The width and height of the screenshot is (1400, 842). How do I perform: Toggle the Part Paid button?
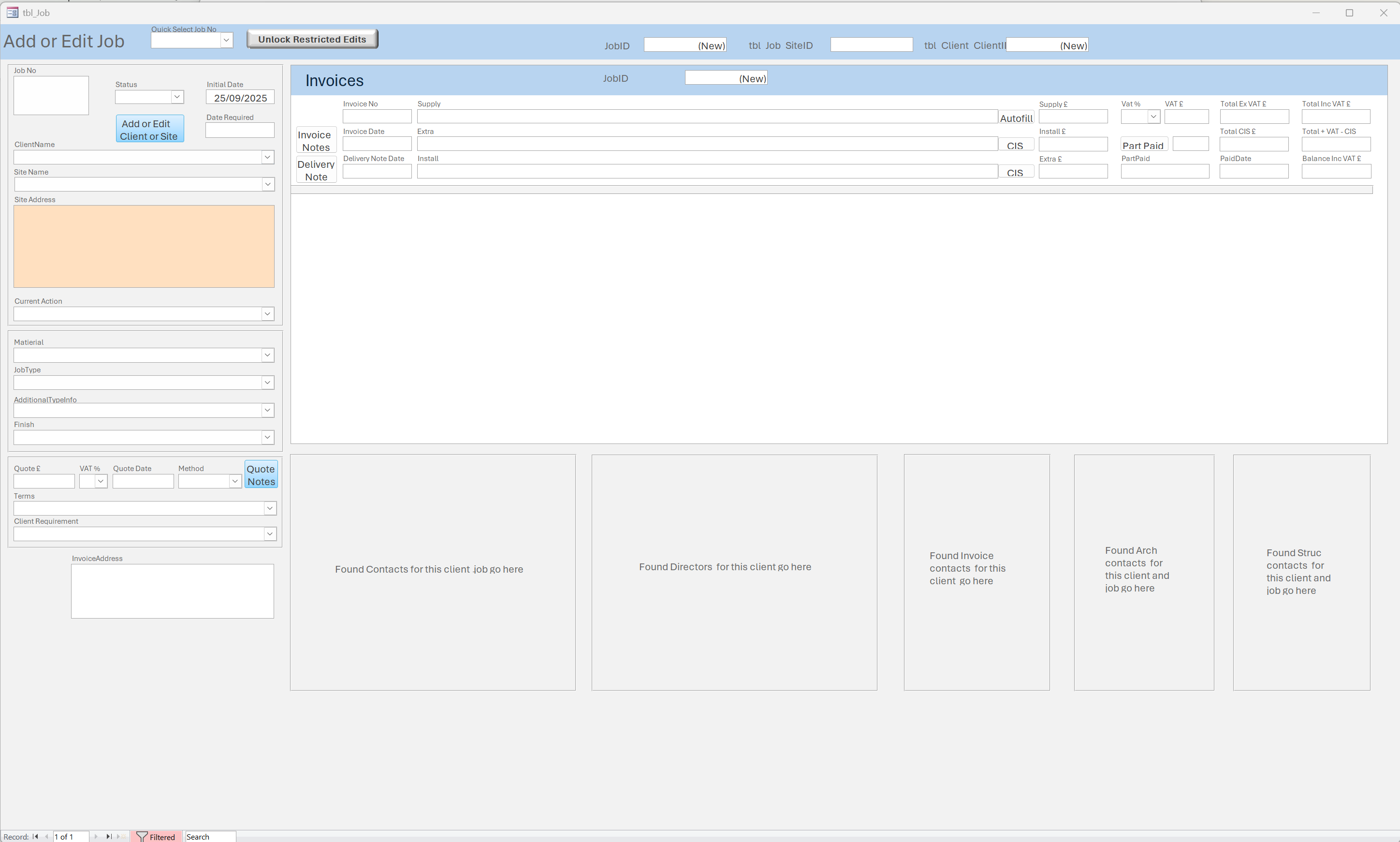[1142, 145]
